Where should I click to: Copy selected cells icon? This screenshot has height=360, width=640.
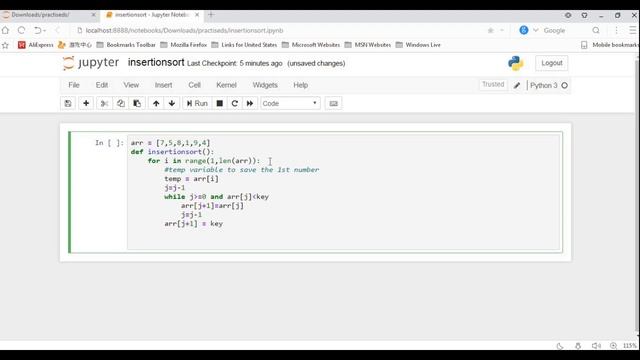point(120,104)
